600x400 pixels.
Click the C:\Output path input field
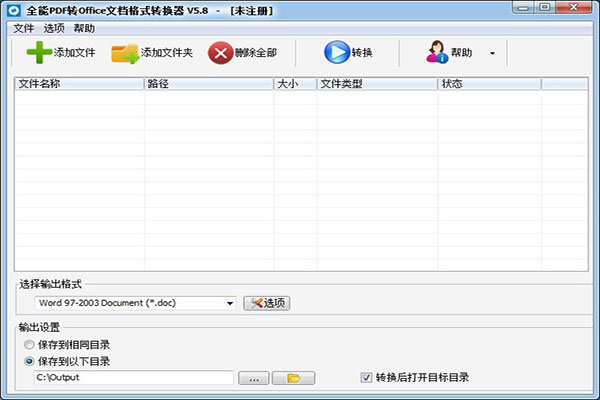pyautogui.click(x=134, y=377)
